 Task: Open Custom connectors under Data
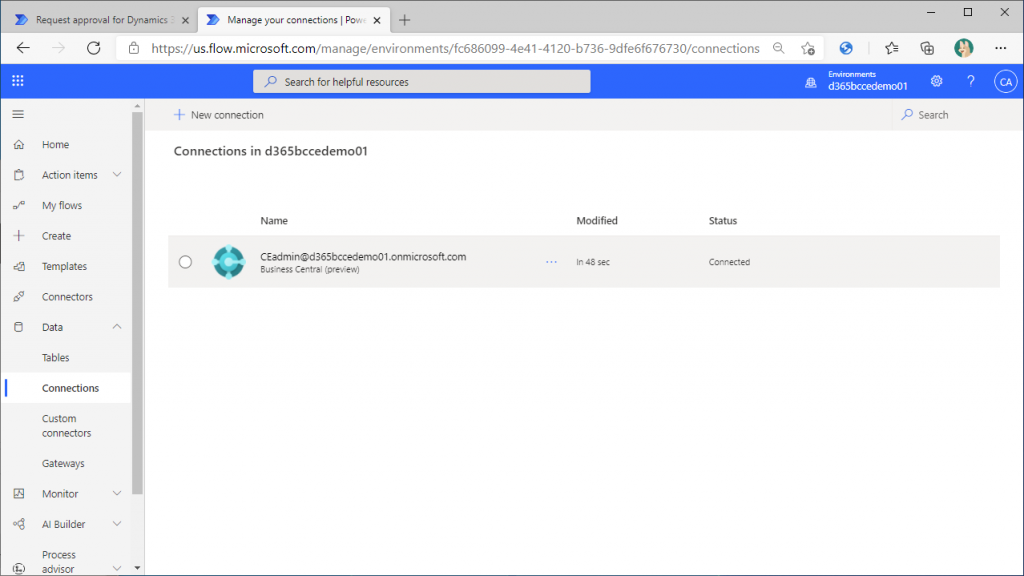(67, 426)
